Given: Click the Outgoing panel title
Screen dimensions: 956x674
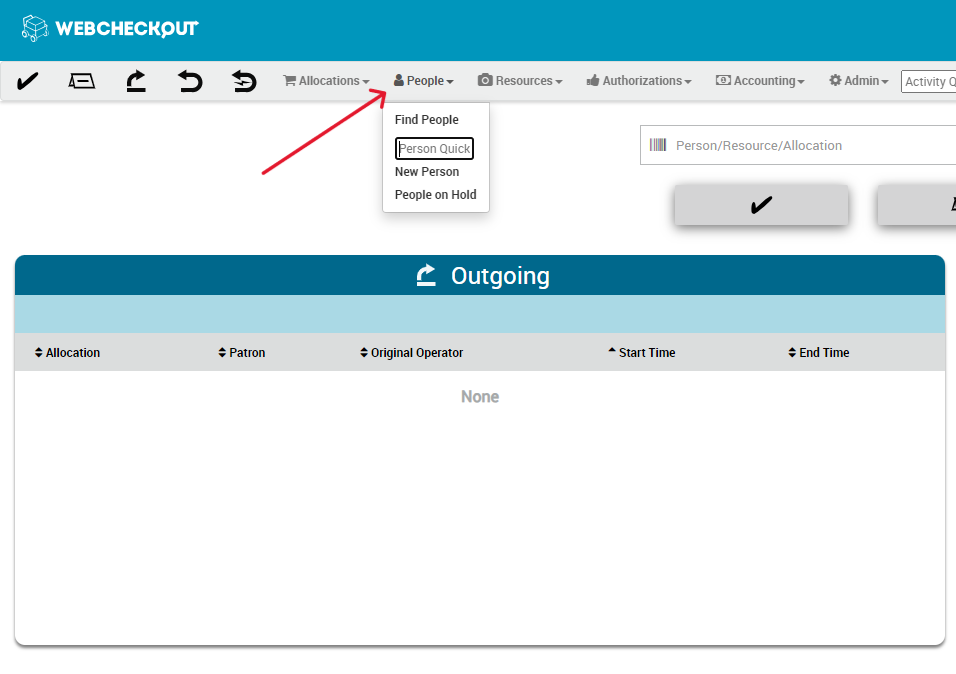Looking at the screenshot, I should point(500,276).
